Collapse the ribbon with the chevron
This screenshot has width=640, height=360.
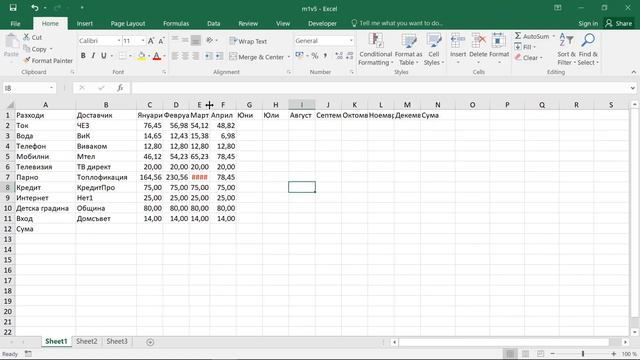(x=633, y=72)
